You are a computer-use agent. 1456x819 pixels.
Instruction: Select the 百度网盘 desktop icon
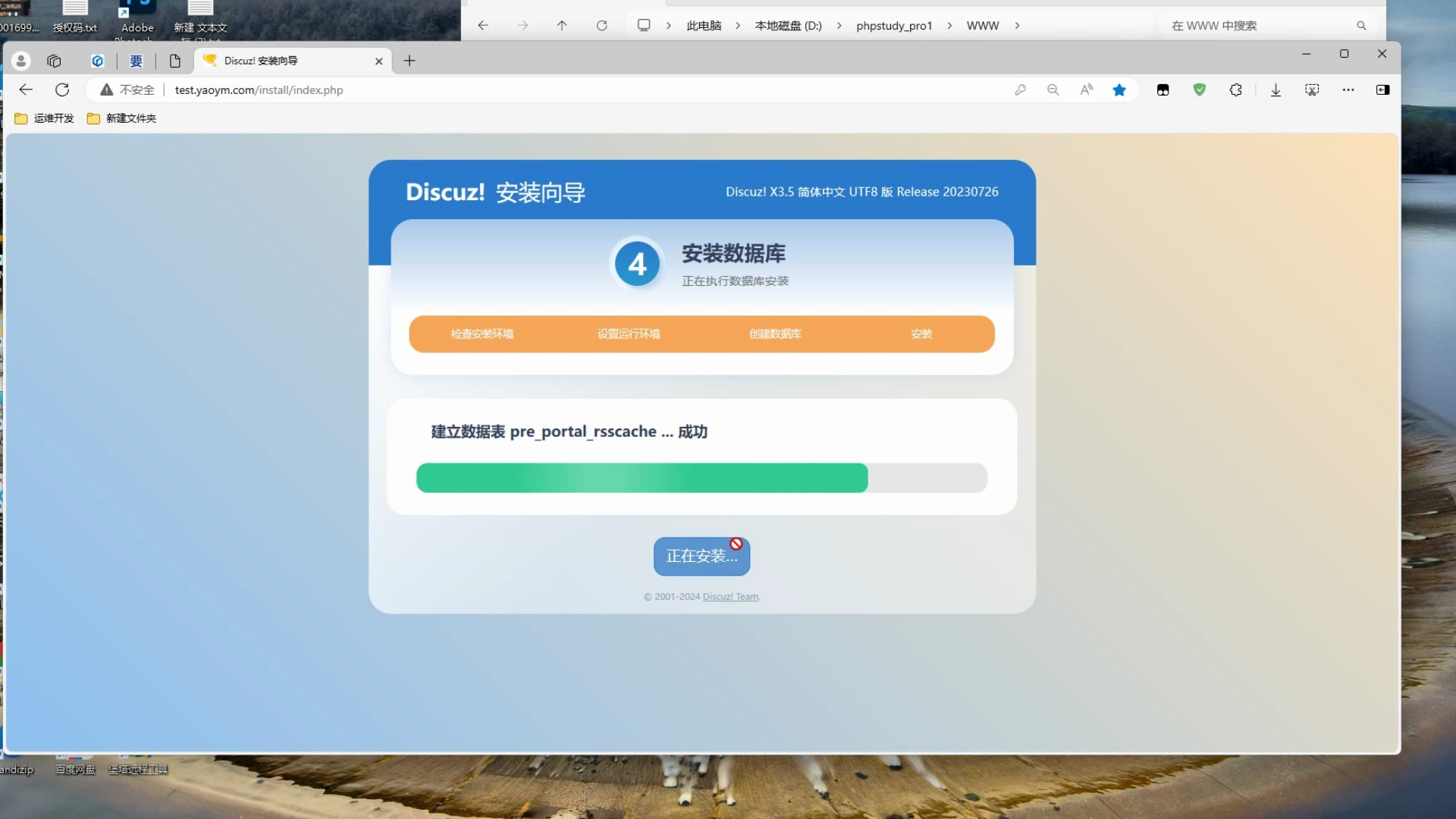coord(75,766)
